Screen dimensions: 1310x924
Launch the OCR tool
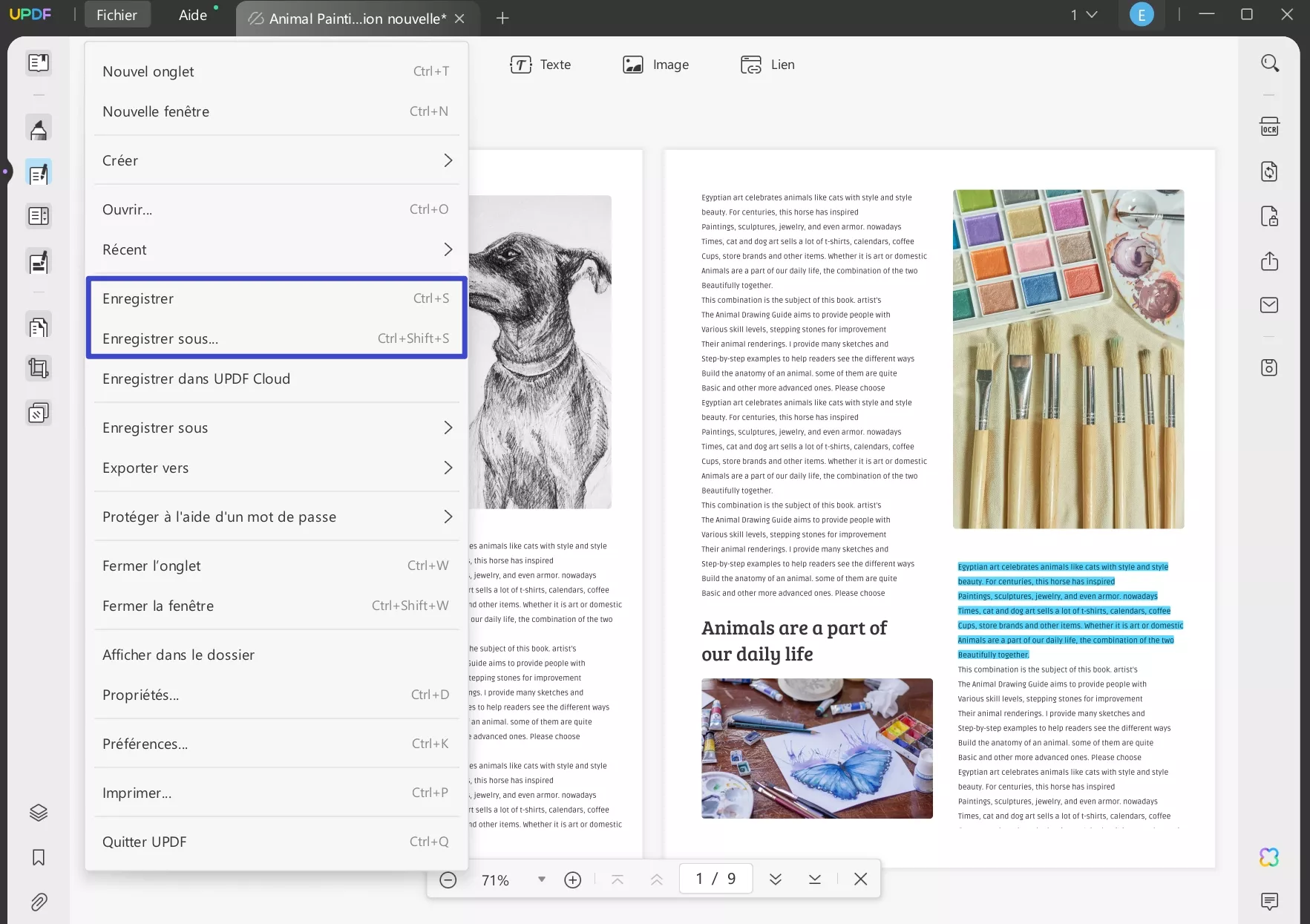point(1269,126)
